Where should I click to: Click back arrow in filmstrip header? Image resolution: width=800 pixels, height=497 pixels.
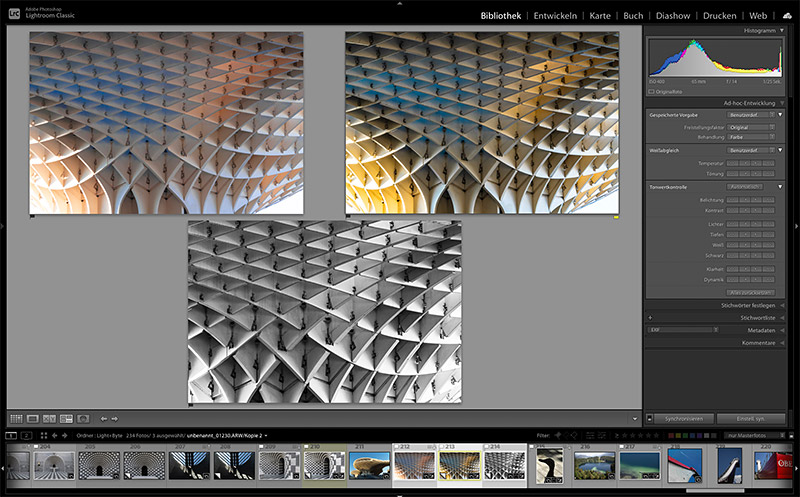tap(55, 436)
